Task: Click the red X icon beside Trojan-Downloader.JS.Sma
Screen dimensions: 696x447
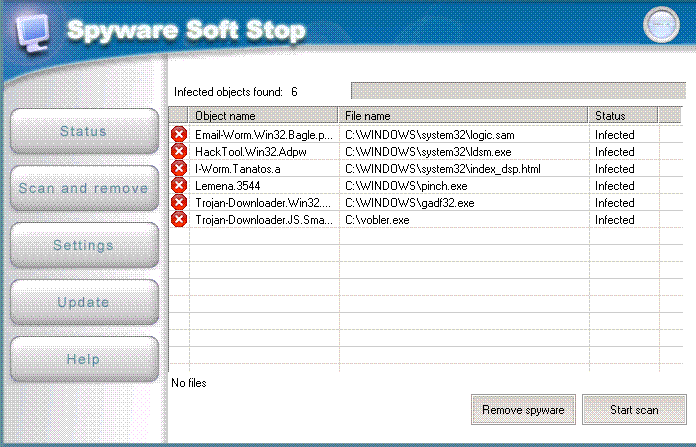Action: point(179,219)
